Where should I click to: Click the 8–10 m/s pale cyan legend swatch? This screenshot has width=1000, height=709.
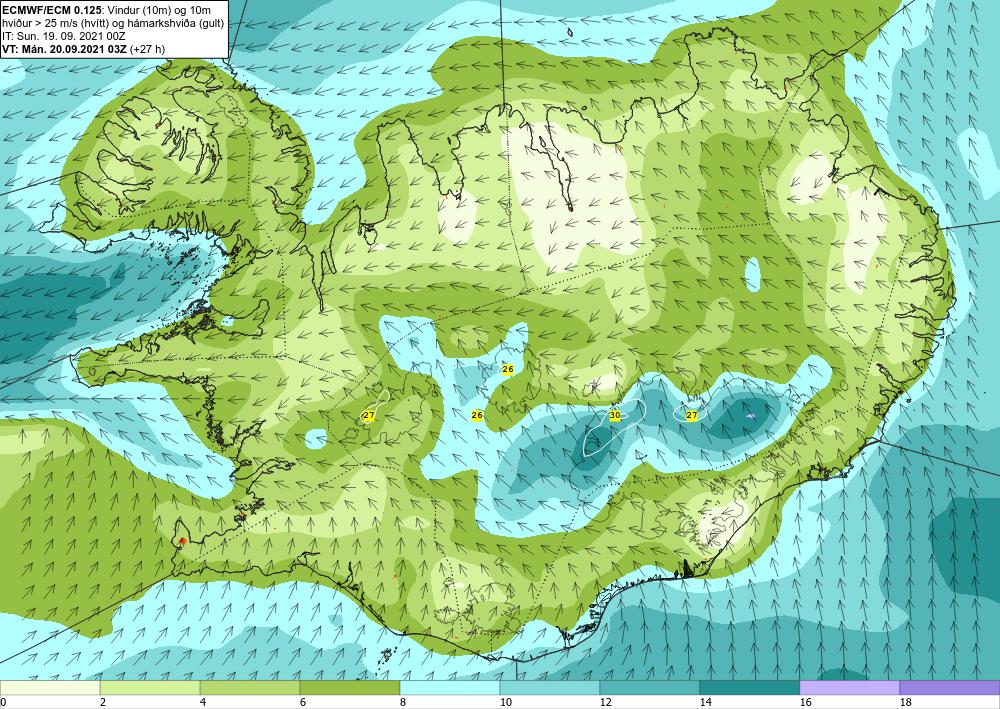click(450, 688)
